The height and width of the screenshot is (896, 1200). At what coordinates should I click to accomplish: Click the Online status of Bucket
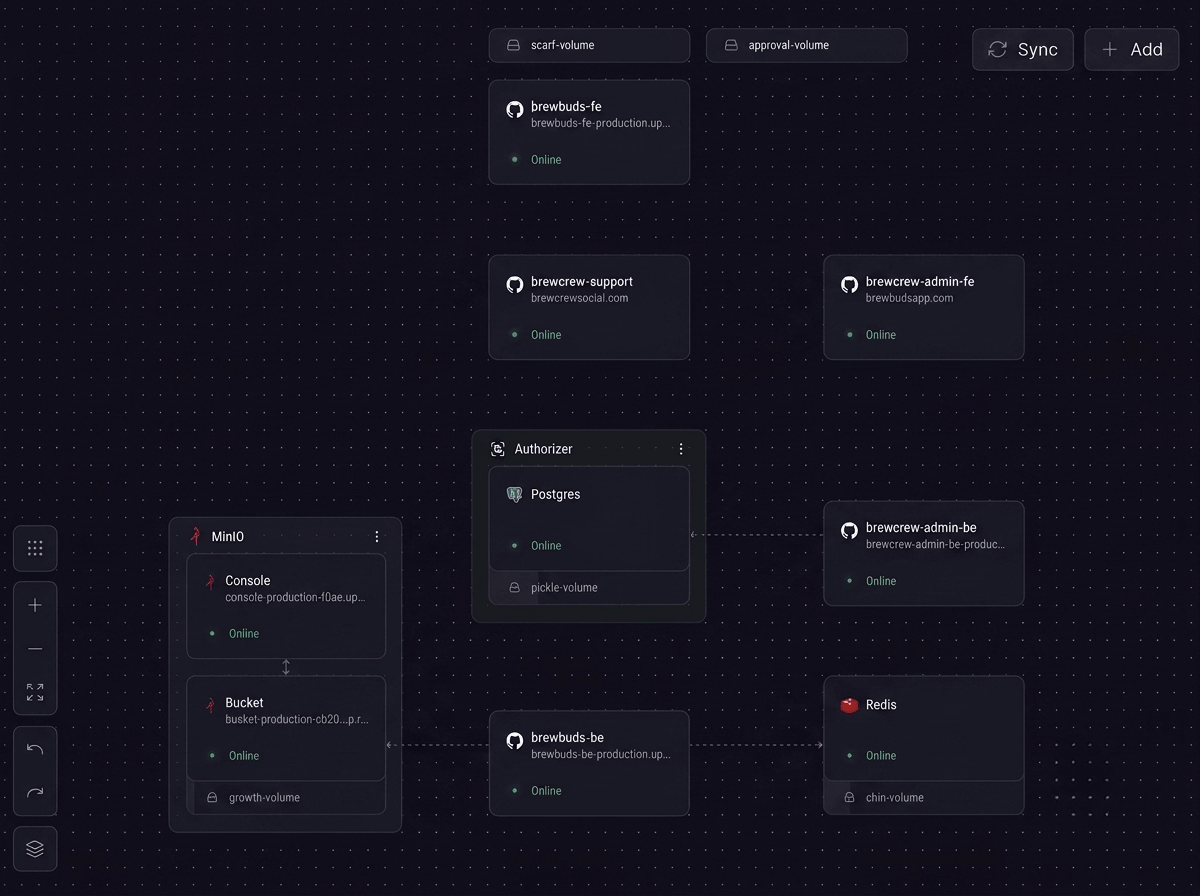click(244, 756)
